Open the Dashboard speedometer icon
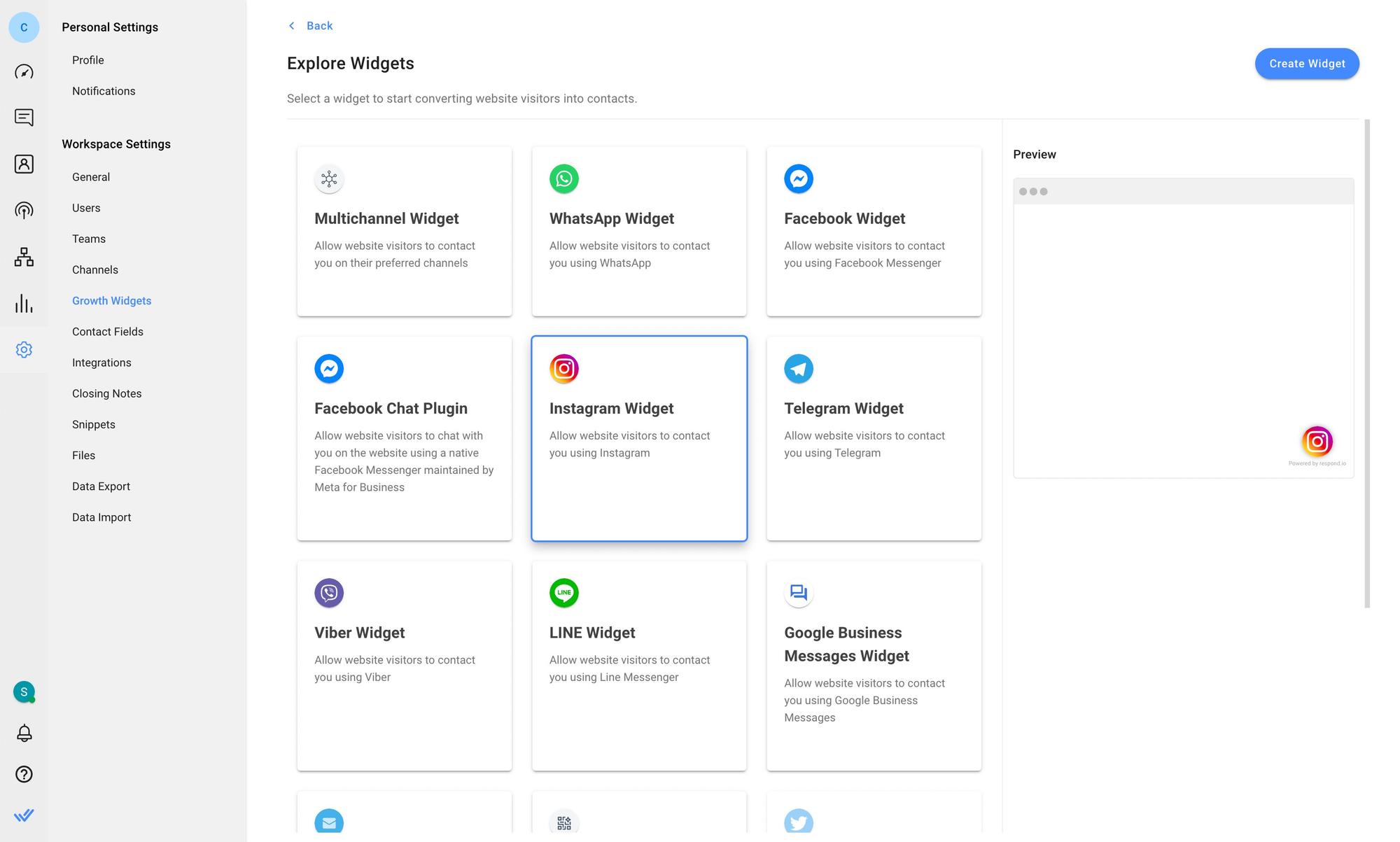The width and height of the screenshot is (1400, 842). [x=24, y=72]
